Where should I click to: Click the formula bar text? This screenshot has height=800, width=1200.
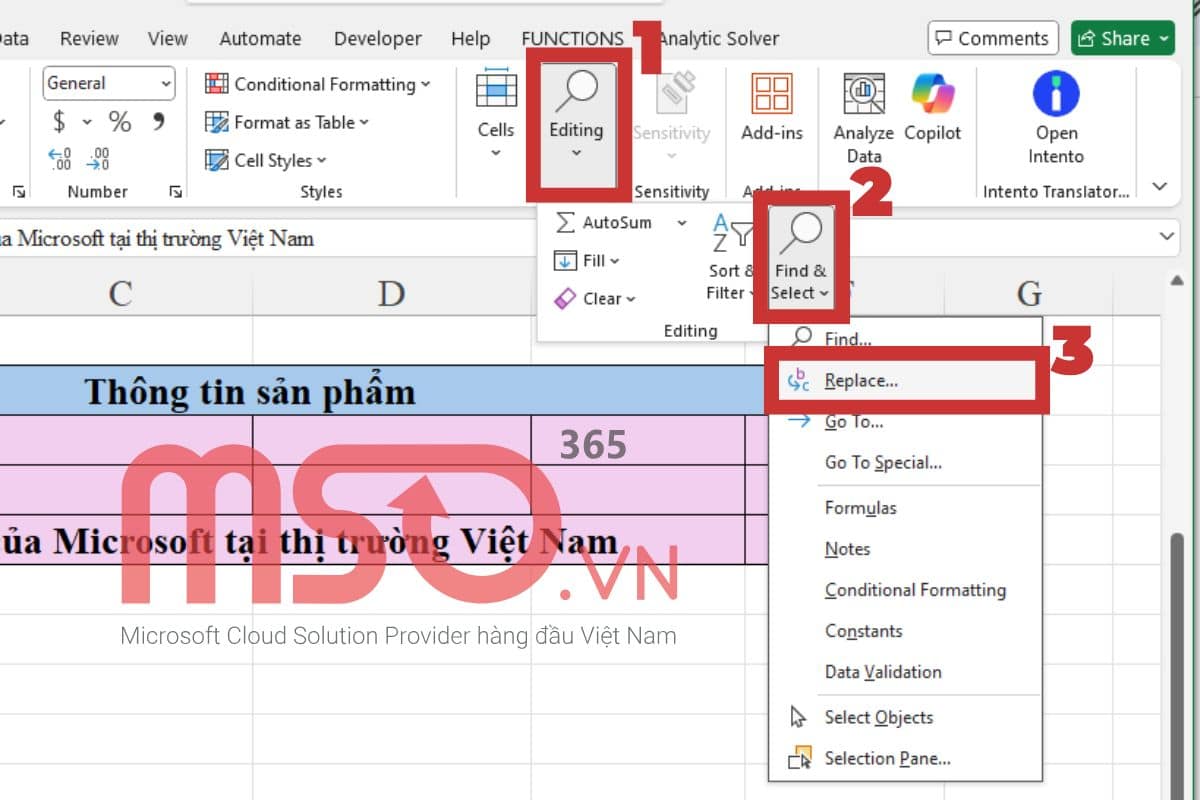(157, 238)
